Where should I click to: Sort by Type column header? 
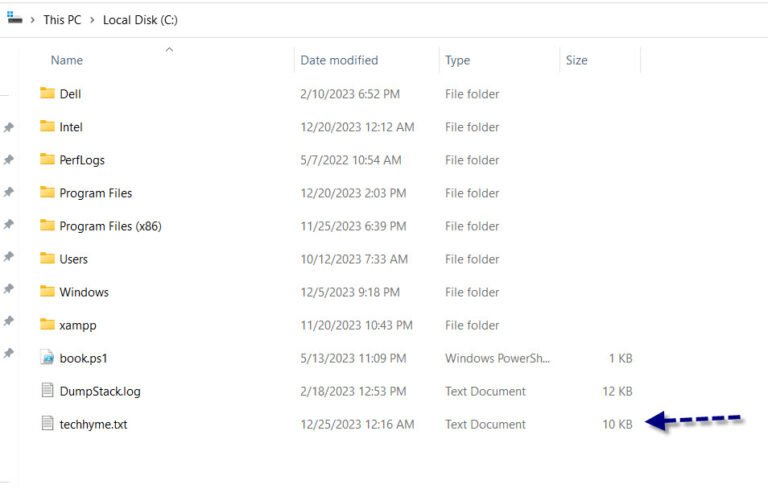coord(457,60)
